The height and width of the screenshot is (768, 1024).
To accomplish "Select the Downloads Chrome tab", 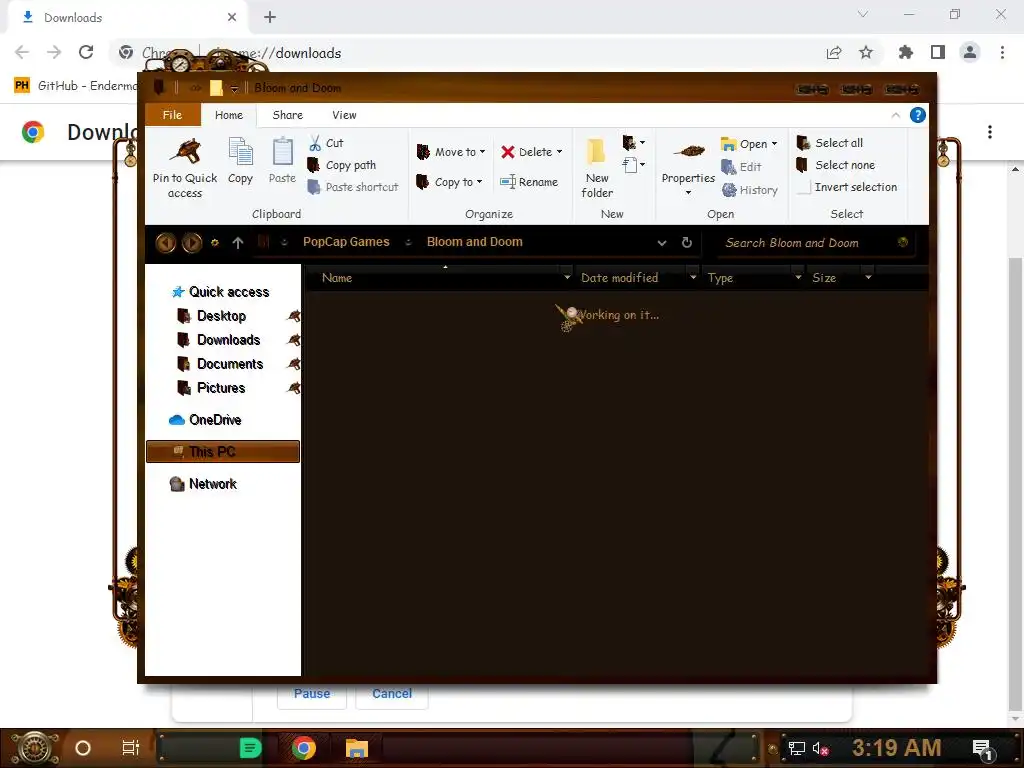I will click(x=127, y=18).
